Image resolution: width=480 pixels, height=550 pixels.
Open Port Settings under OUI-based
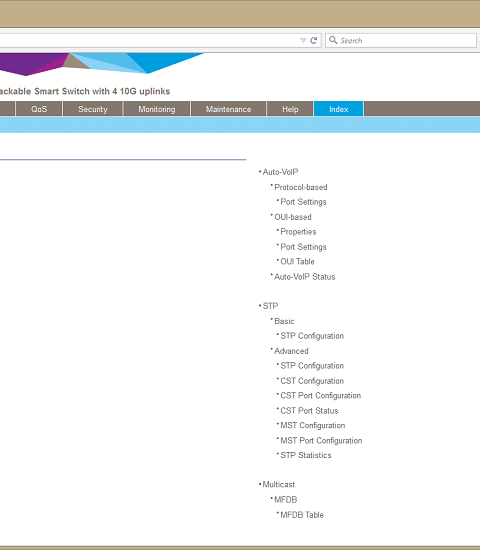[x=304, y=247]
